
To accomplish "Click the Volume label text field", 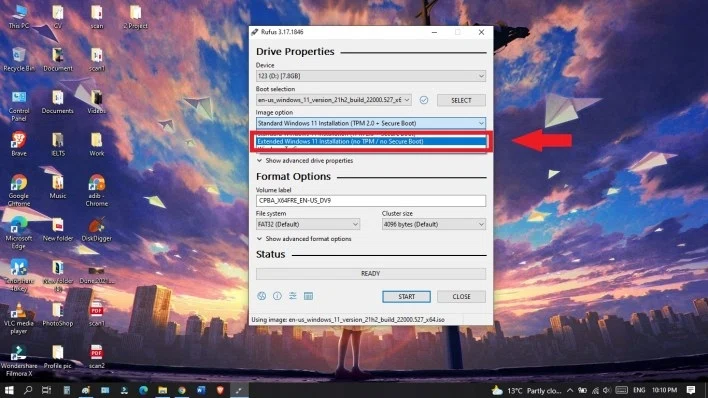I will pyautogui.click(x=371, y=201).
